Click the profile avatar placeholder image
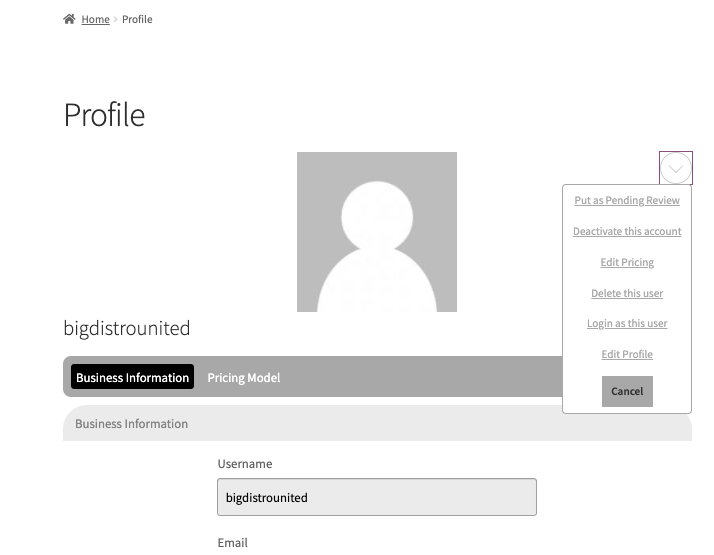Image resolution: width=714 pixels, height=555 pixels. coord(377,232)
